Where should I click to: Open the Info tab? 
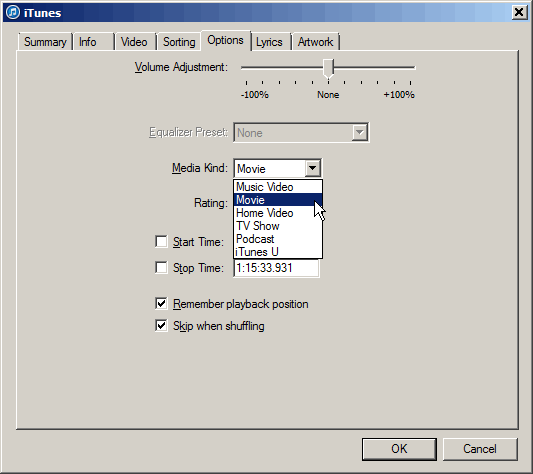(x=93, y=42)
